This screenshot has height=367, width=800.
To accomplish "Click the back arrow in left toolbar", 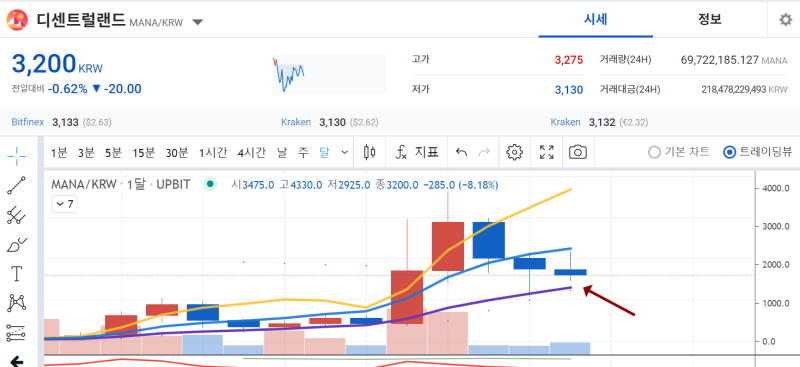I will (17, 361).
